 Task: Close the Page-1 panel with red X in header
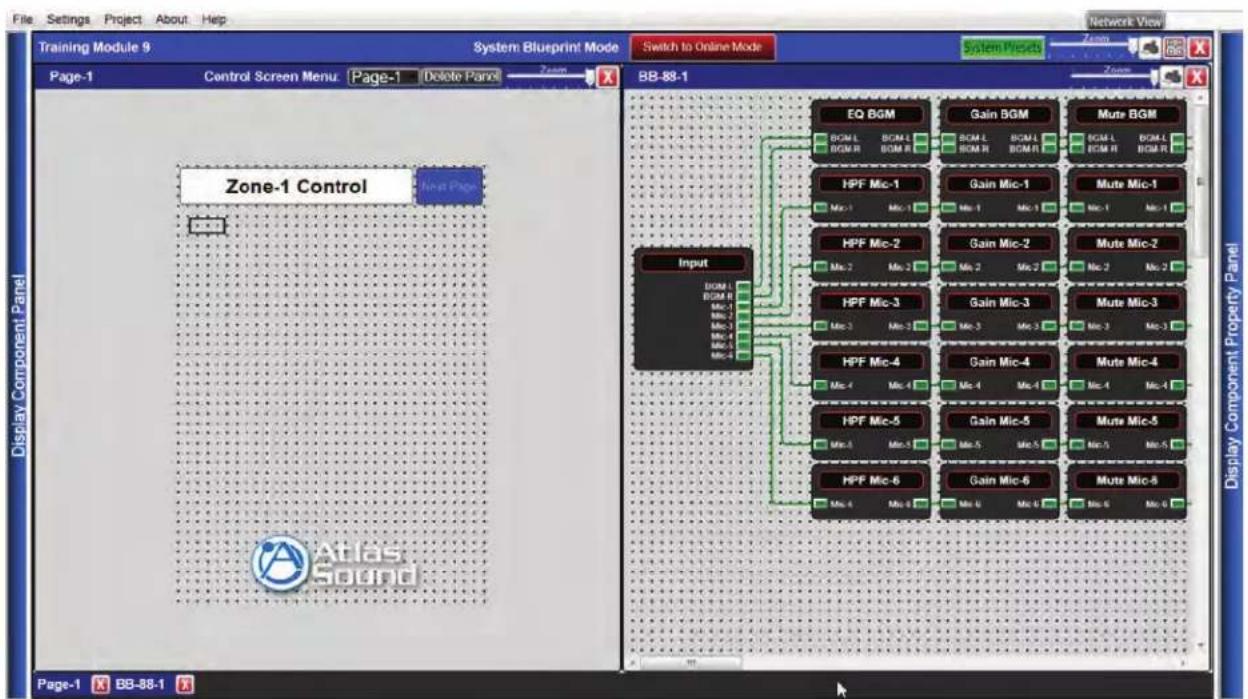tap(606, 77)
